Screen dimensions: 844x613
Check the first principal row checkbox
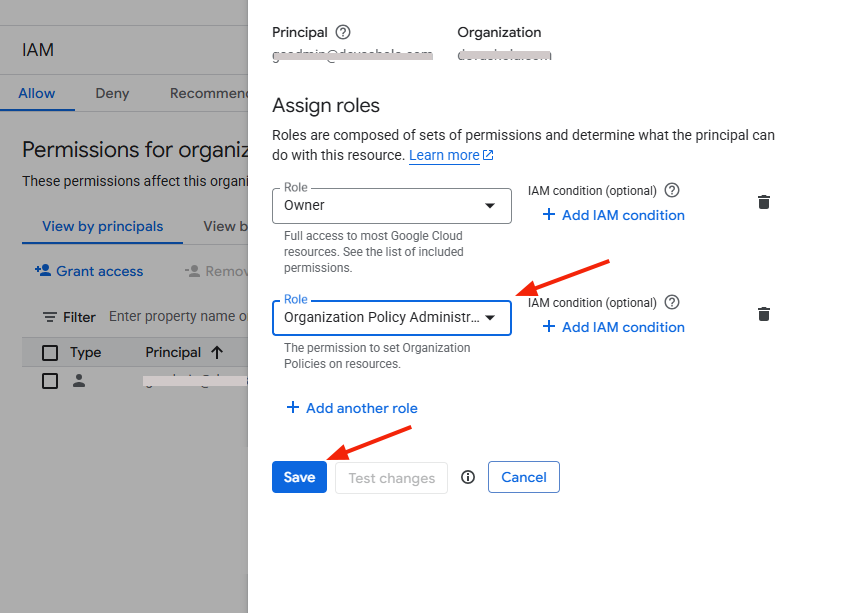tap(50, 380)
